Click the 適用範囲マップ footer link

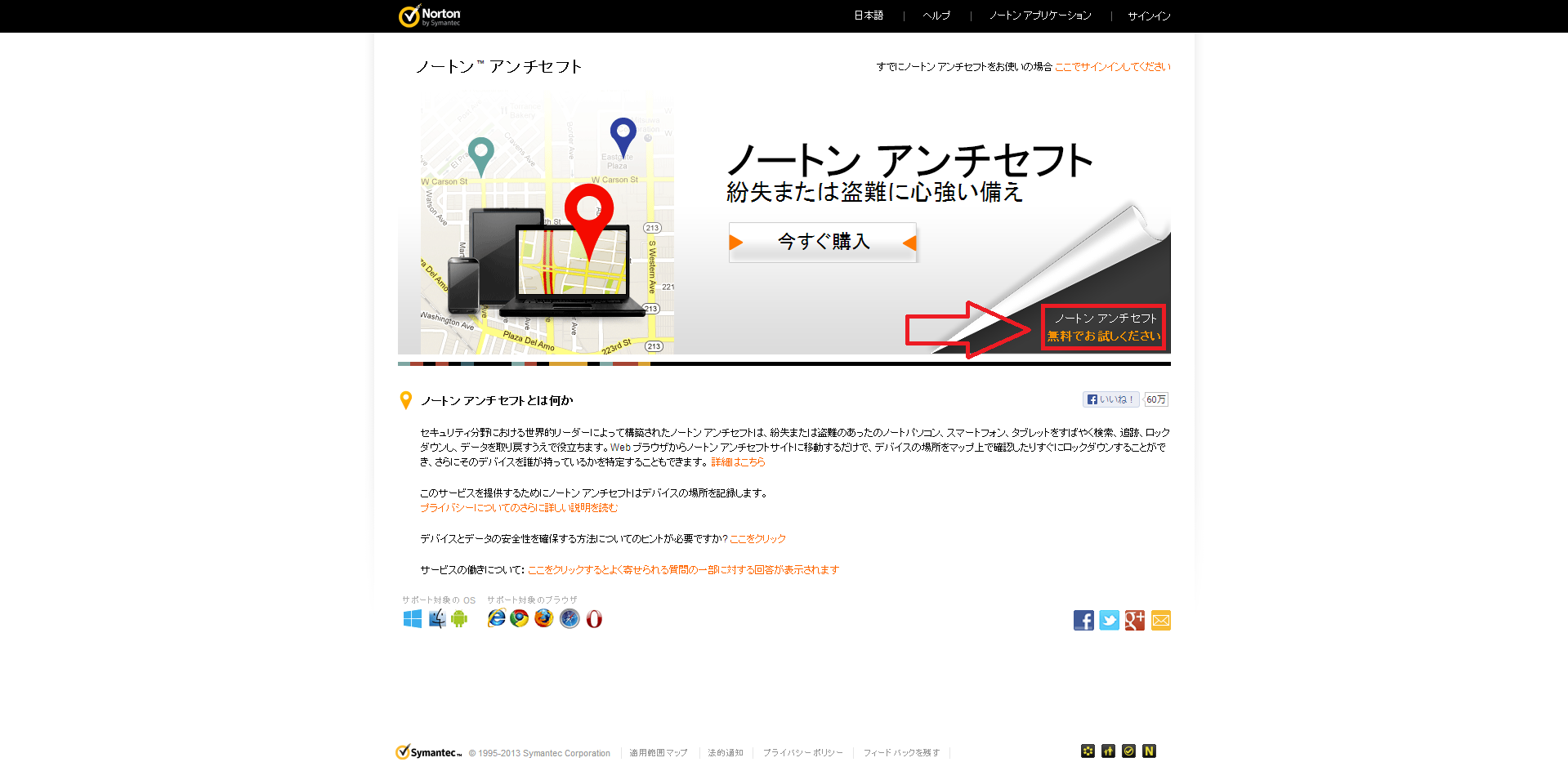pyautogui.click(x=659, y=753)
